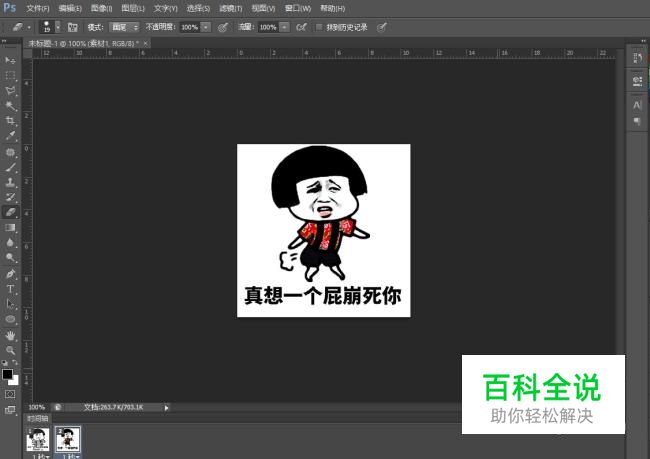650x459 pixels.
Task: Select the Polygonal Lasso tool
Action: pos(10,90)
